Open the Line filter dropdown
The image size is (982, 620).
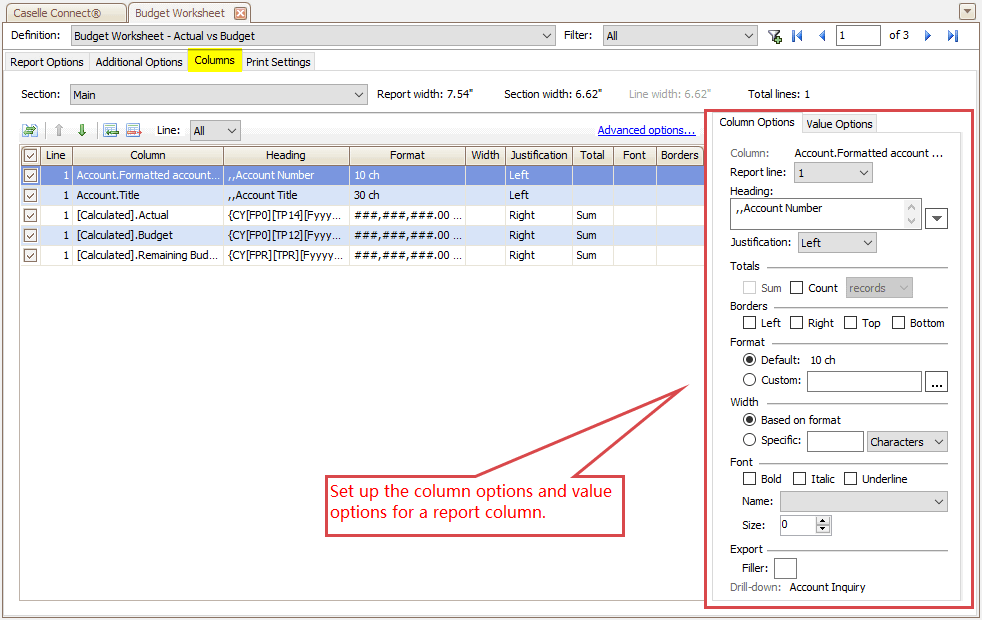(x=215, y=131)
